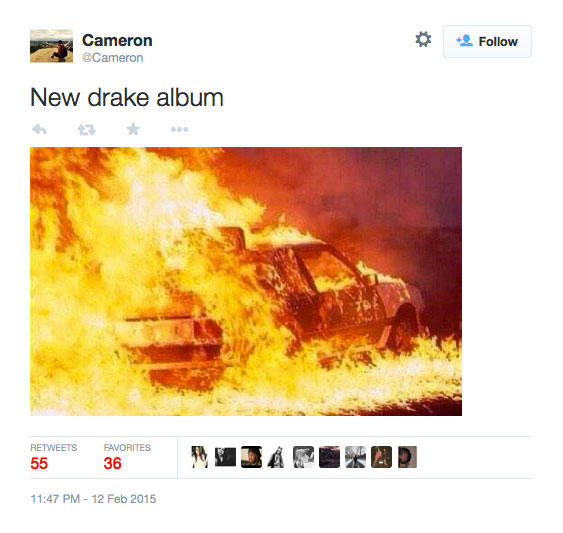Select the fourth retweeter avatar

click(x=276, y=457)
